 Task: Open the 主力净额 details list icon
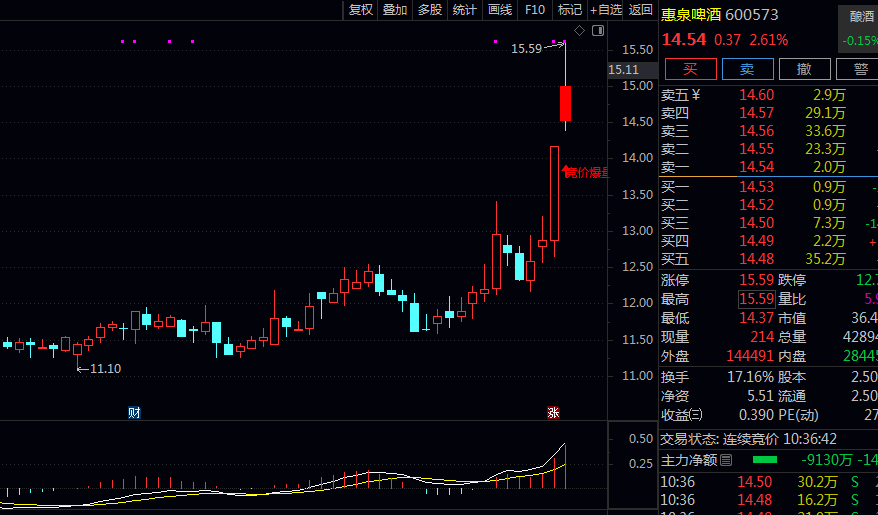(726, 460)
